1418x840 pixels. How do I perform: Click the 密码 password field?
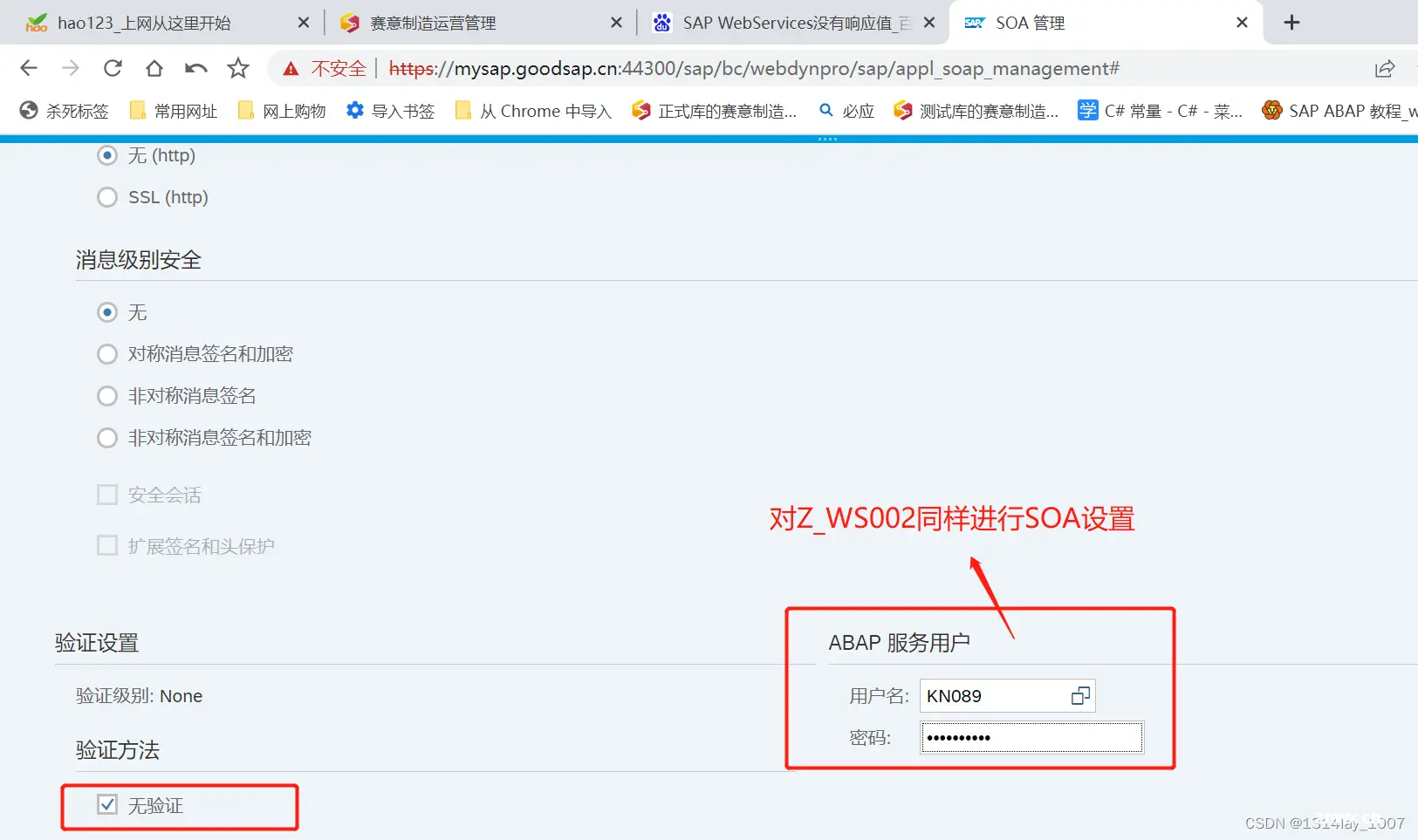(1031, 738)
